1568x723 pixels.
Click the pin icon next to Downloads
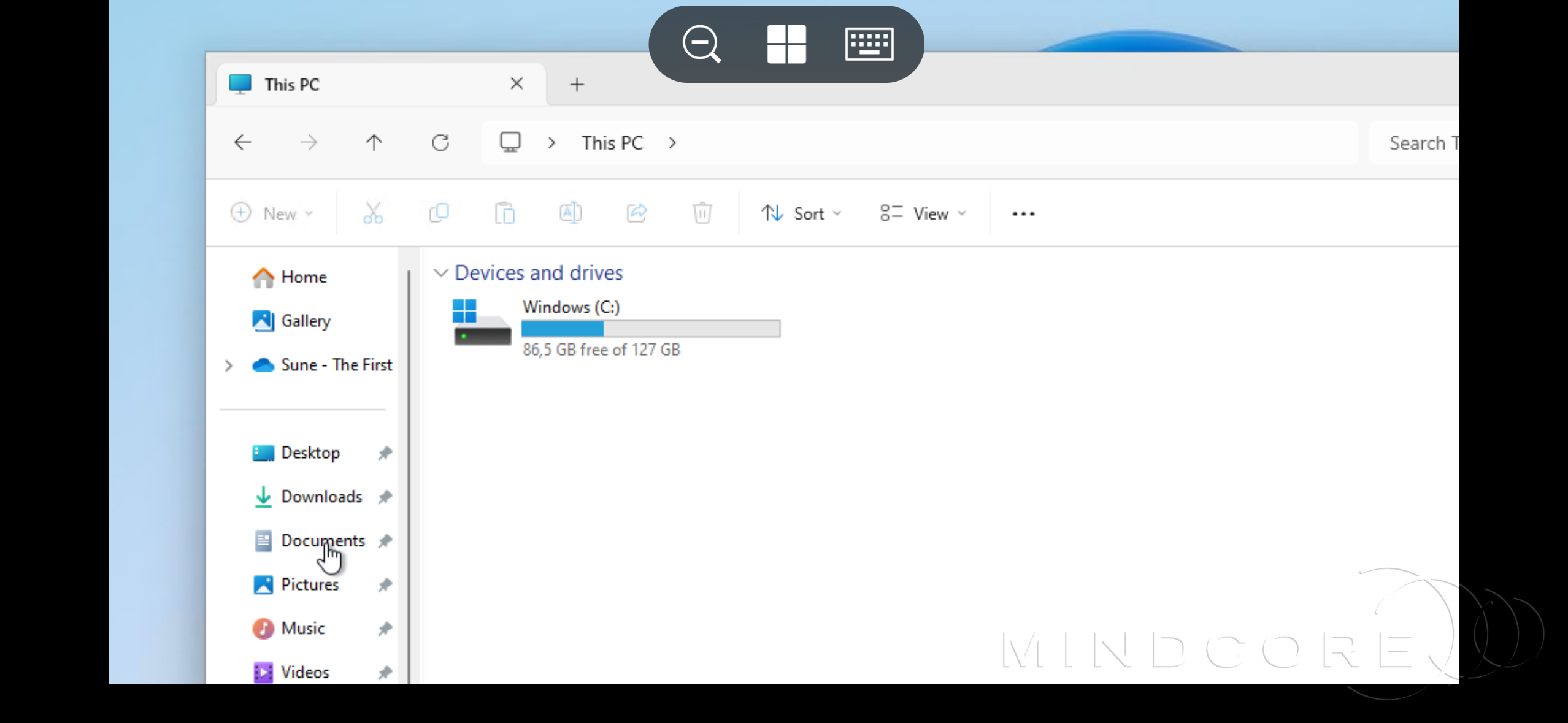pyautogui.click(x=385, y=497)
